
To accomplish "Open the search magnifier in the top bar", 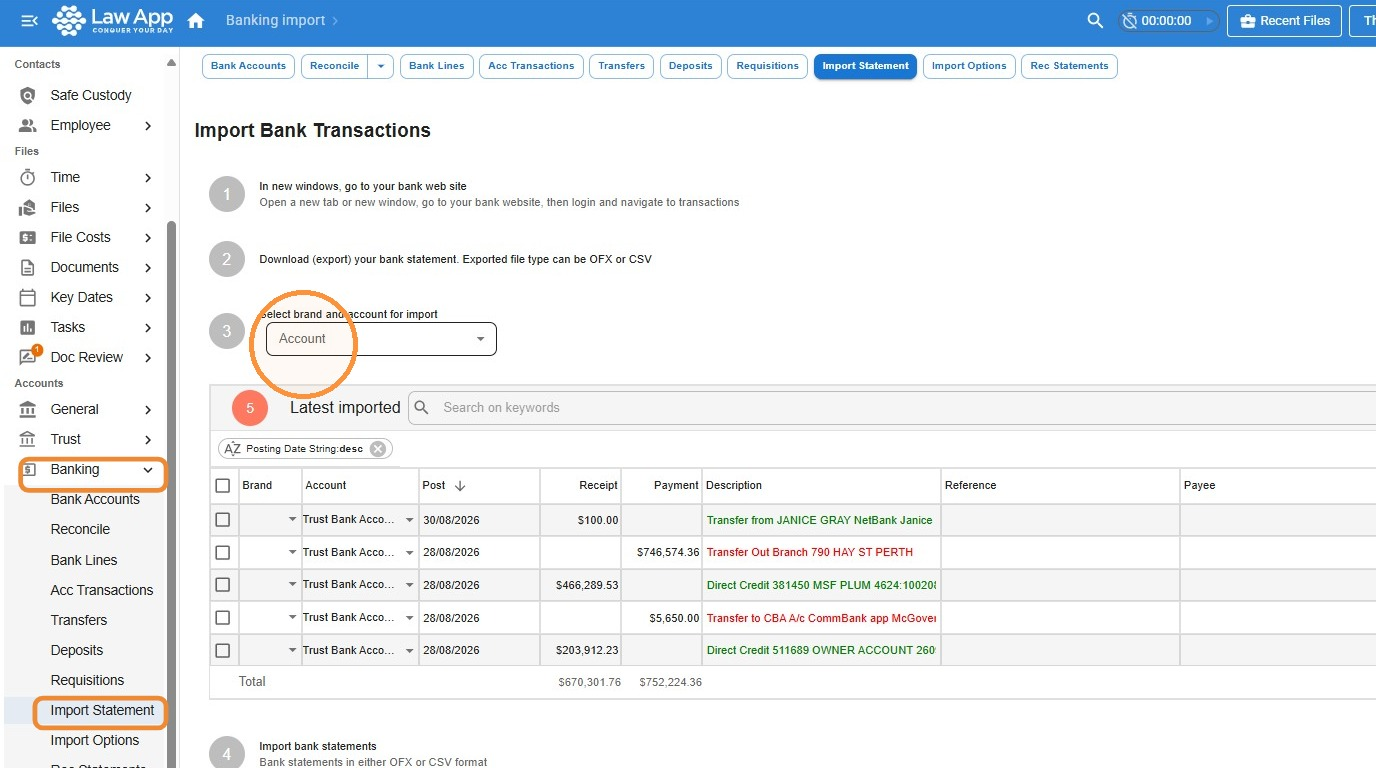I will click(x=1095, y=21).
